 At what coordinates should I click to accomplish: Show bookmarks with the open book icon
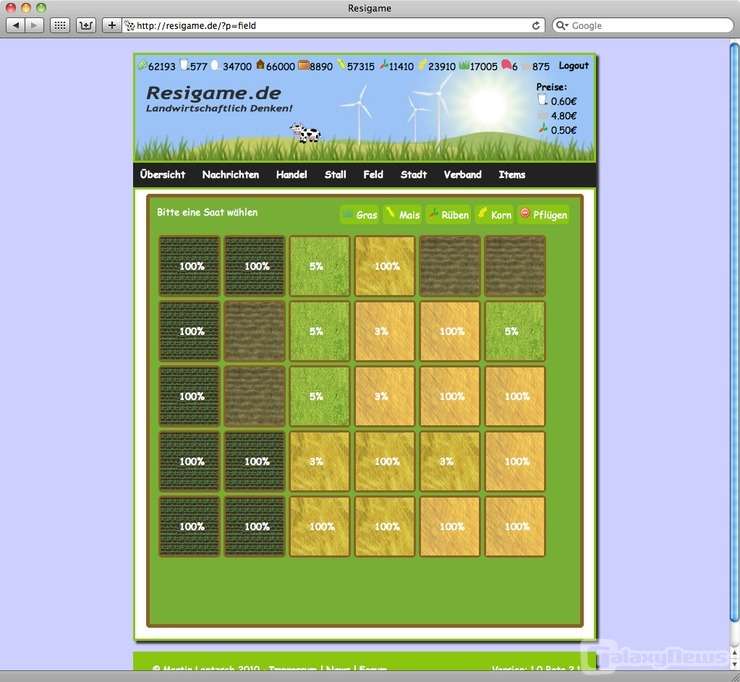86,25
